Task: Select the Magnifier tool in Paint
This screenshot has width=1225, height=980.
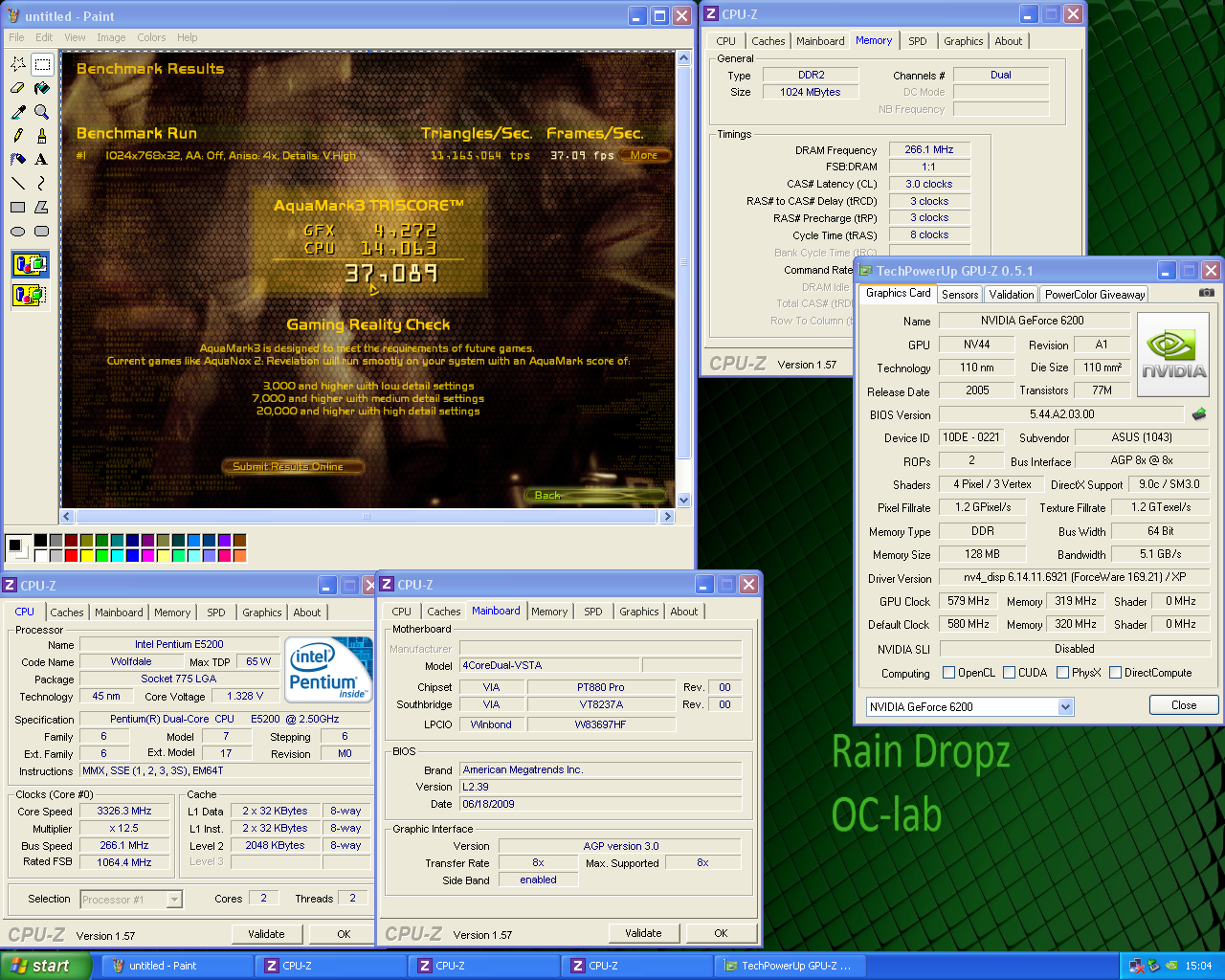Action: pyautogui.click(x=42, y=112)
